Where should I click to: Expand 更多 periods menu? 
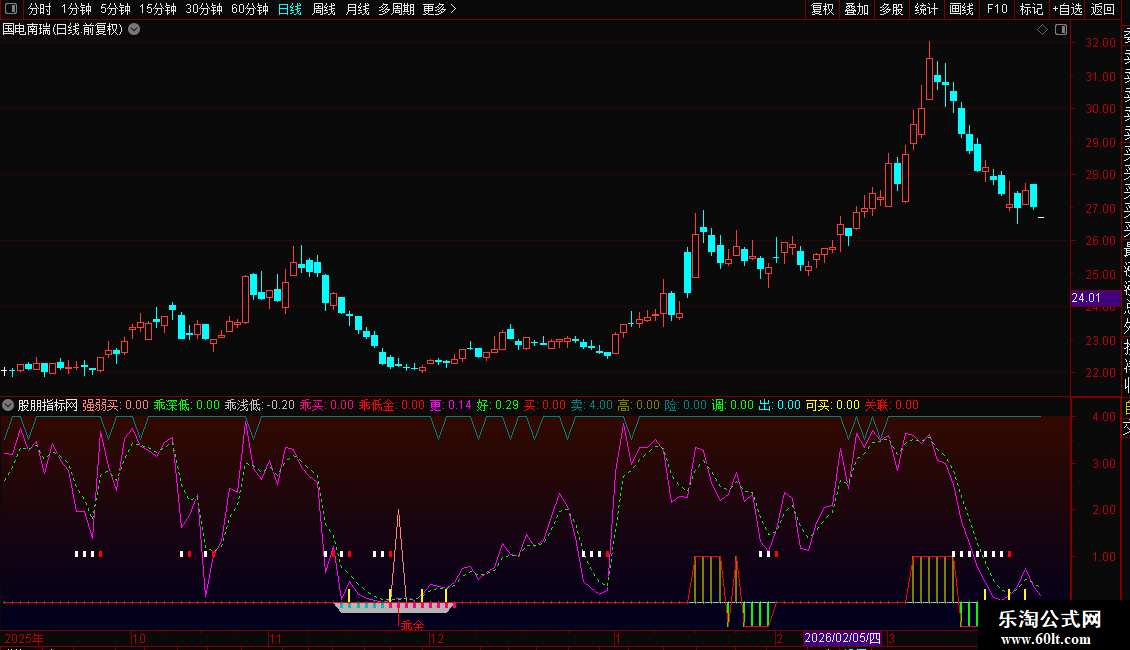(x=439, y=9)
